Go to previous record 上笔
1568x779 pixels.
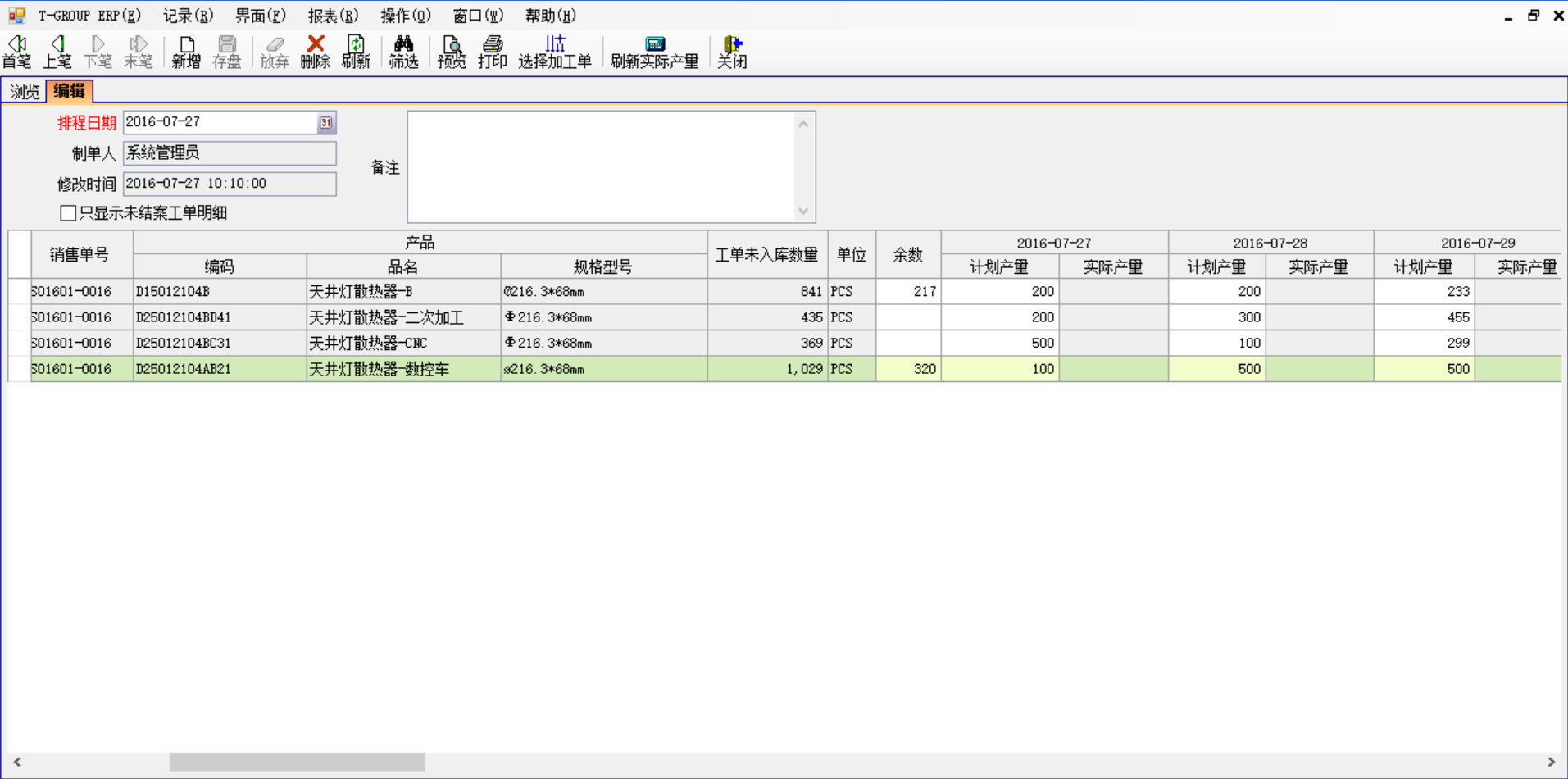[x=57, y=52]
